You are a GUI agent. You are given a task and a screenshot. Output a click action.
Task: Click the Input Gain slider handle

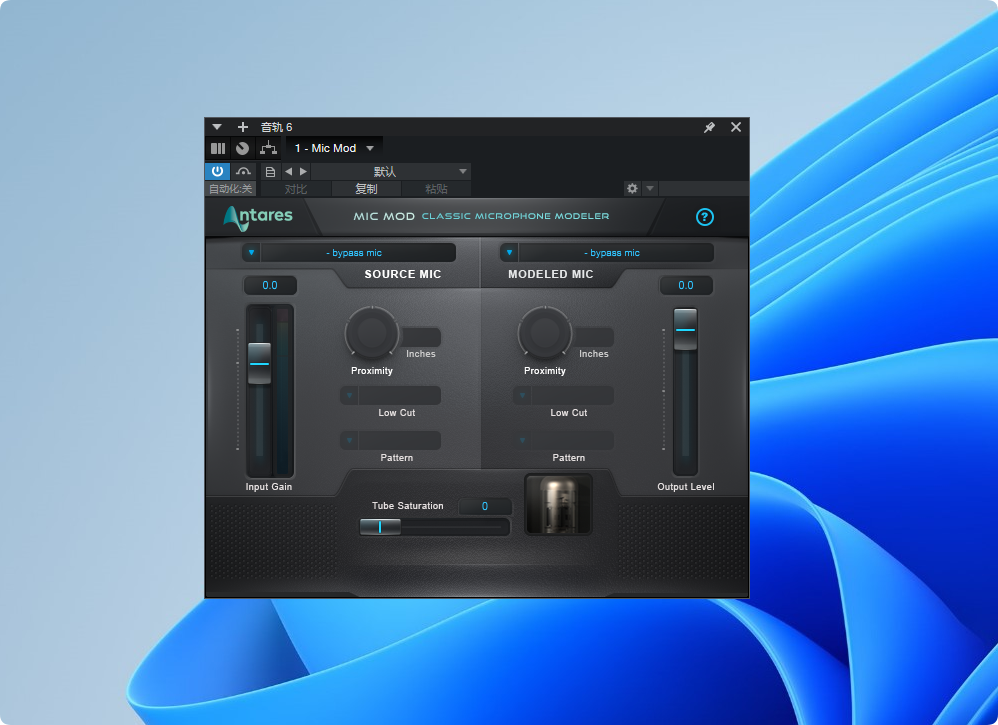click(x=259, y=363)
